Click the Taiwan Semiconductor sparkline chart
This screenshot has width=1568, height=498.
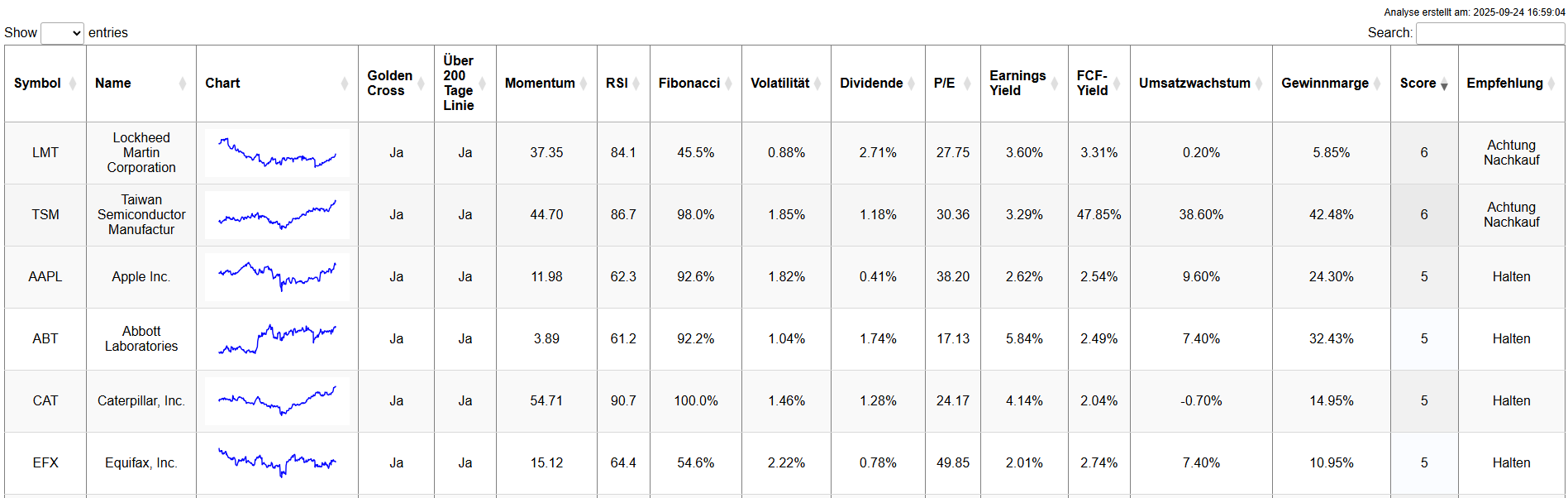click(x=277, y=215)
